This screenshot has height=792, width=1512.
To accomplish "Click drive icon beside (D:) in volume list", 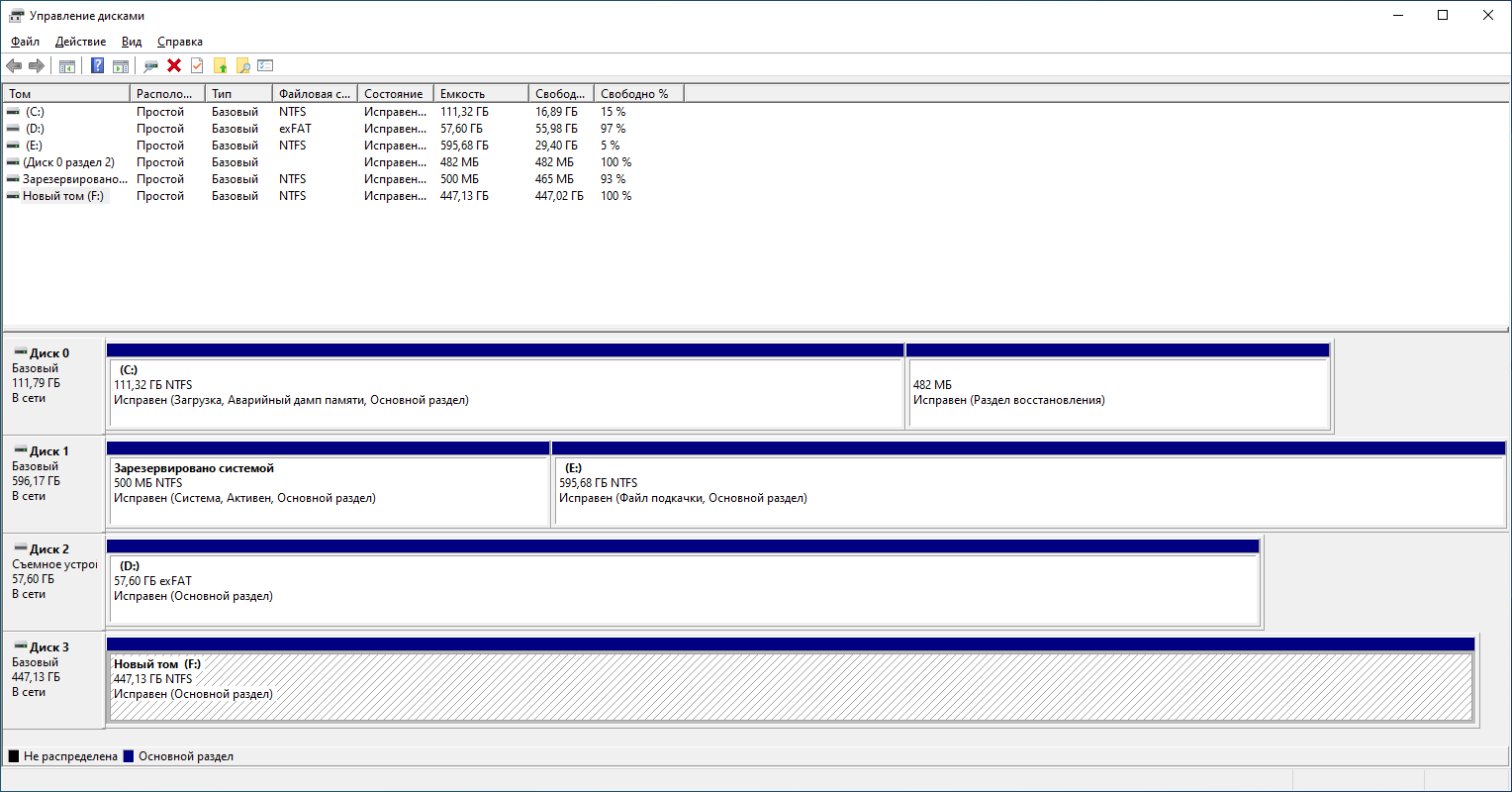I will (13, 129).
